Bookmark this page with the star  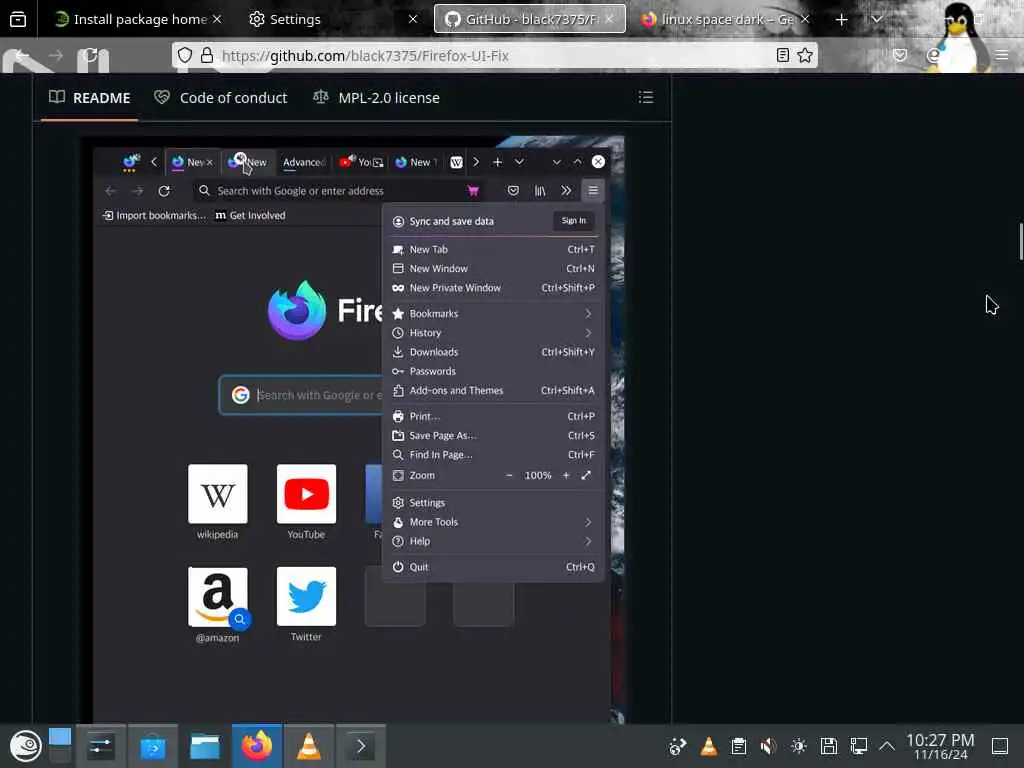(x=805, y=56)
